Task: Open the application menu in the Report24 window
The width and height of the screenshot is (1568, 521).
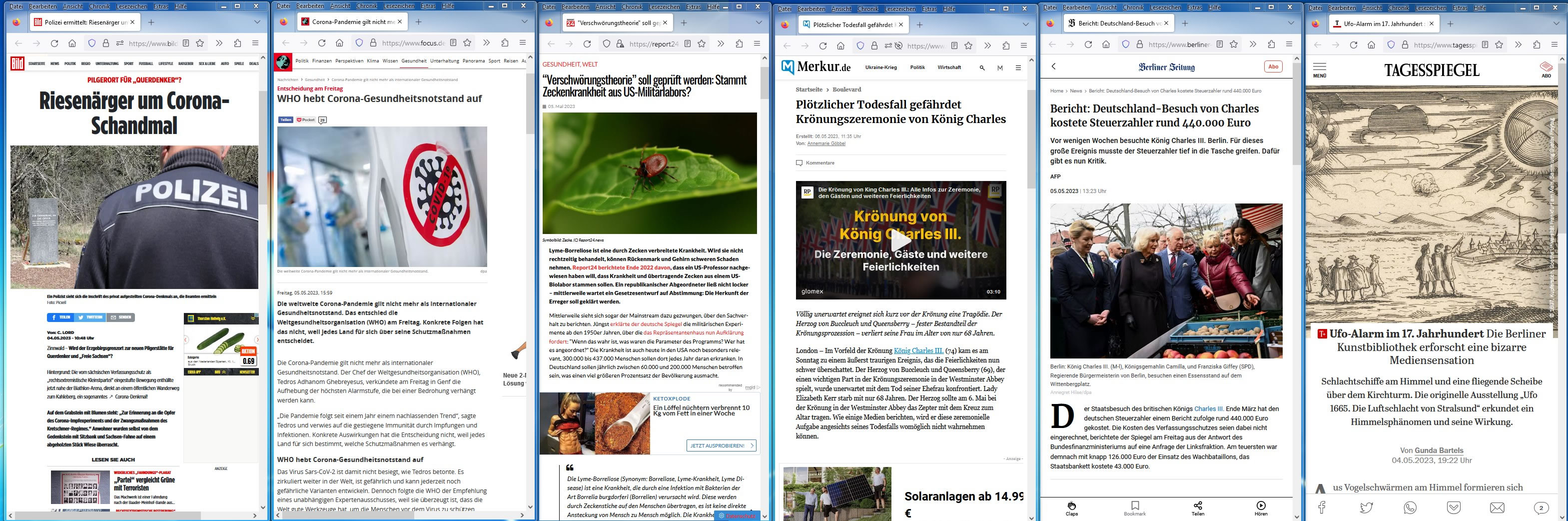Action: [757, 44]
